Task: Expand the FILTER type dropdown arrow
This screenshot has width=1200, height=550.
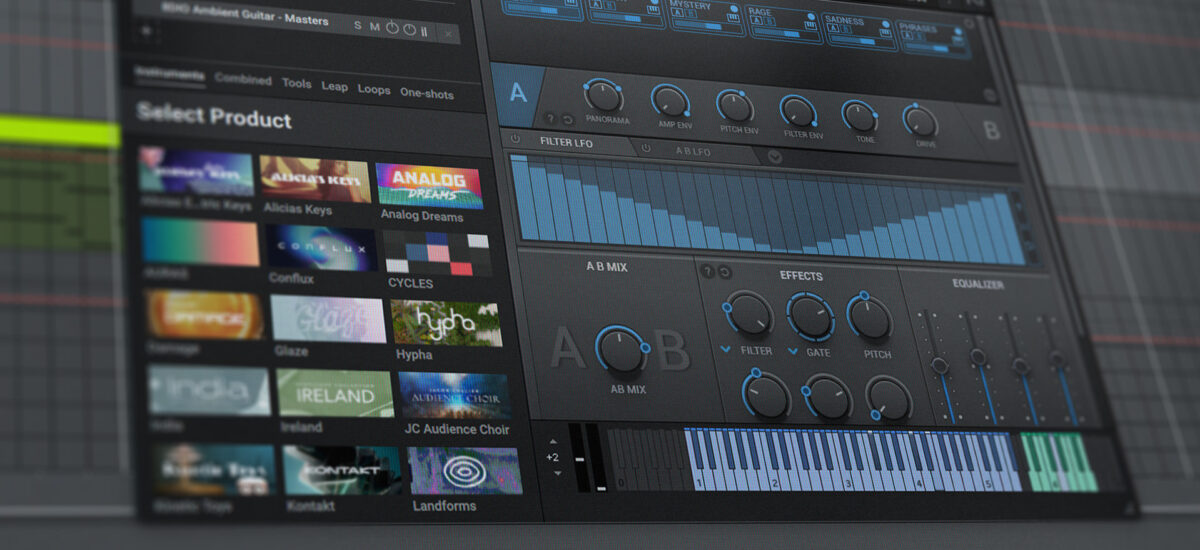Action: [725, 351]
